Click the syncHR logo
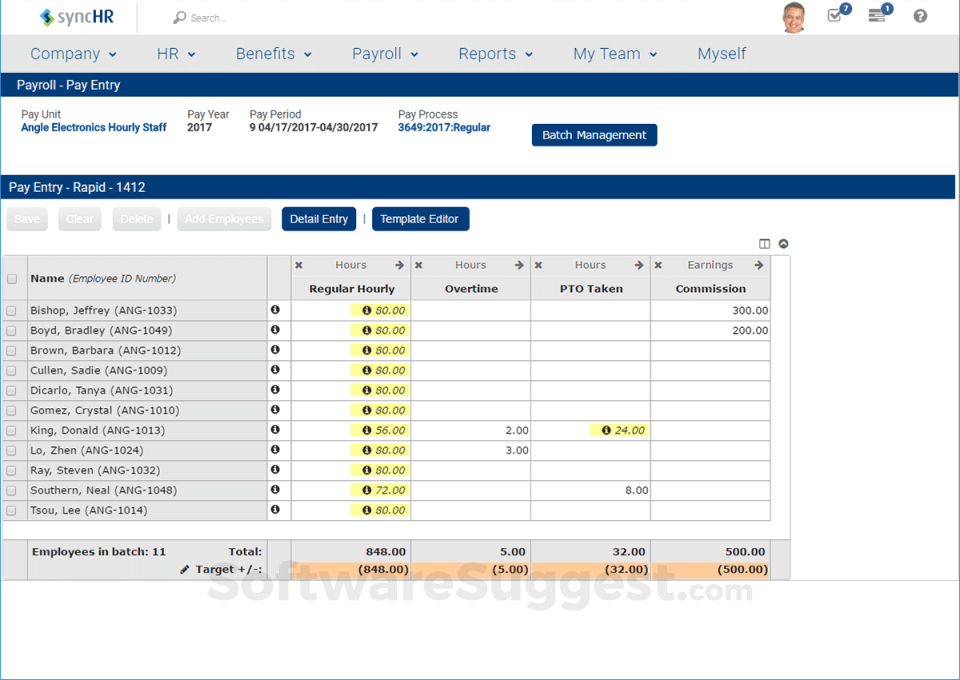The width and height of the screenshot is (960, 680). point(73,17)
